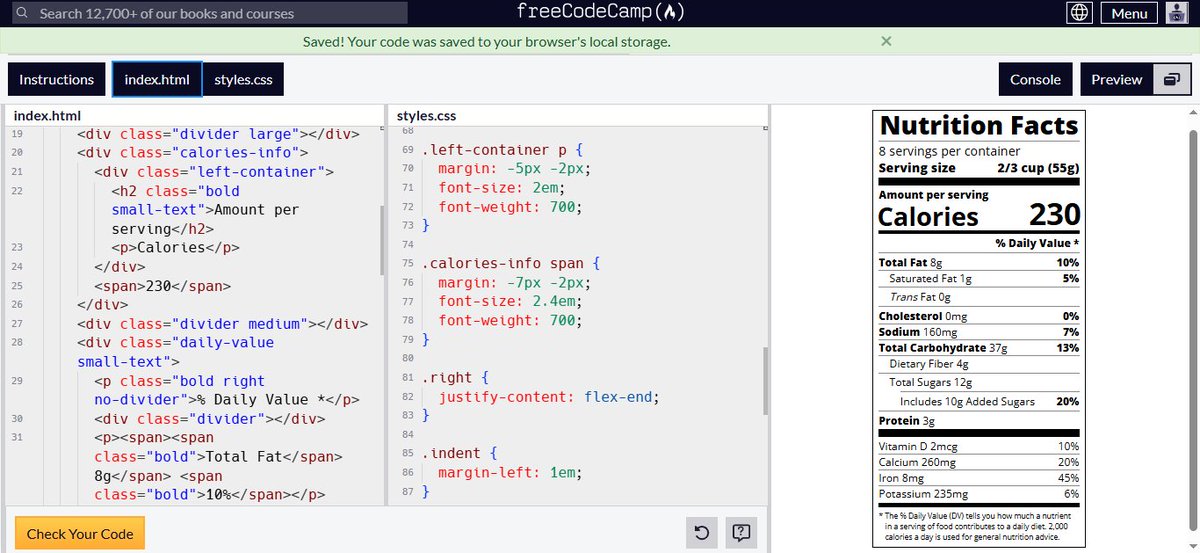This screenshot has width=1200, height=553.
Task: Click '% Daily Value *' header in preview
Action: point(1037,244)
